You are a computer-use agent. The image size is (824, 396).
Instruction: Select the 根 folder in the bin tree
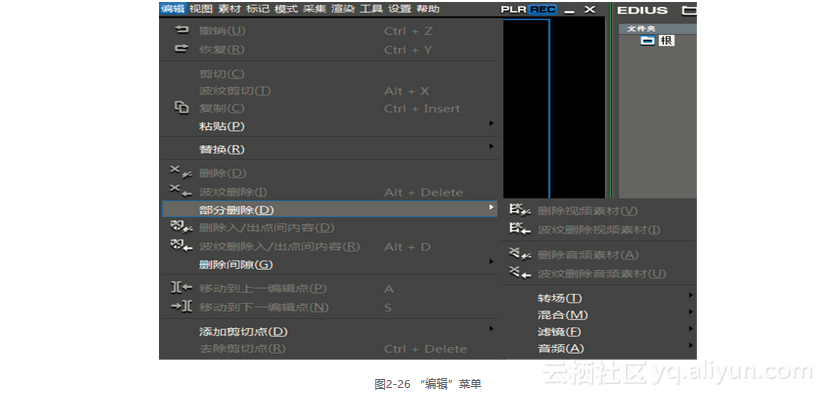pos(666,40)
